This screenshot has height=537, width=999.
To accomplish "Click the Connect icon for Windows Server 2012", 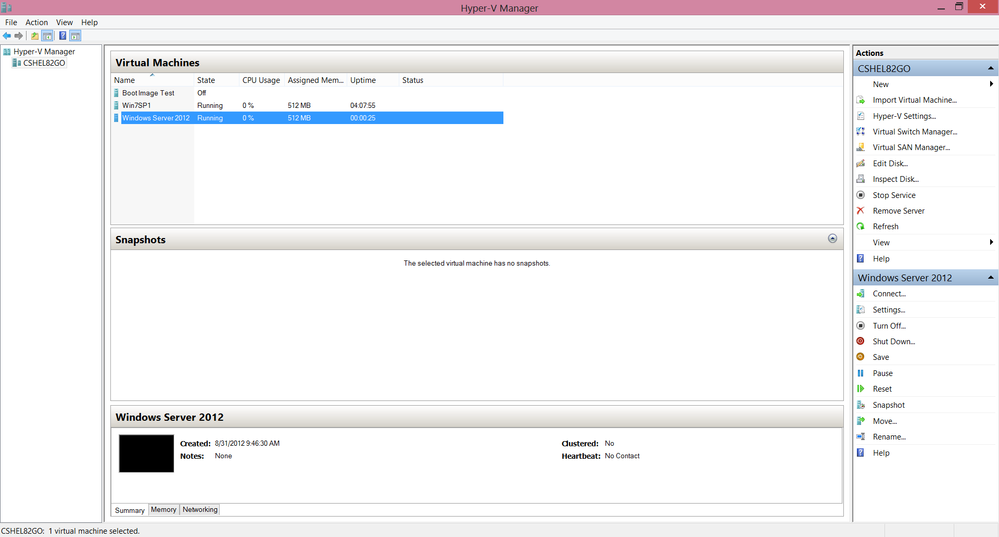I will [861, 294].
